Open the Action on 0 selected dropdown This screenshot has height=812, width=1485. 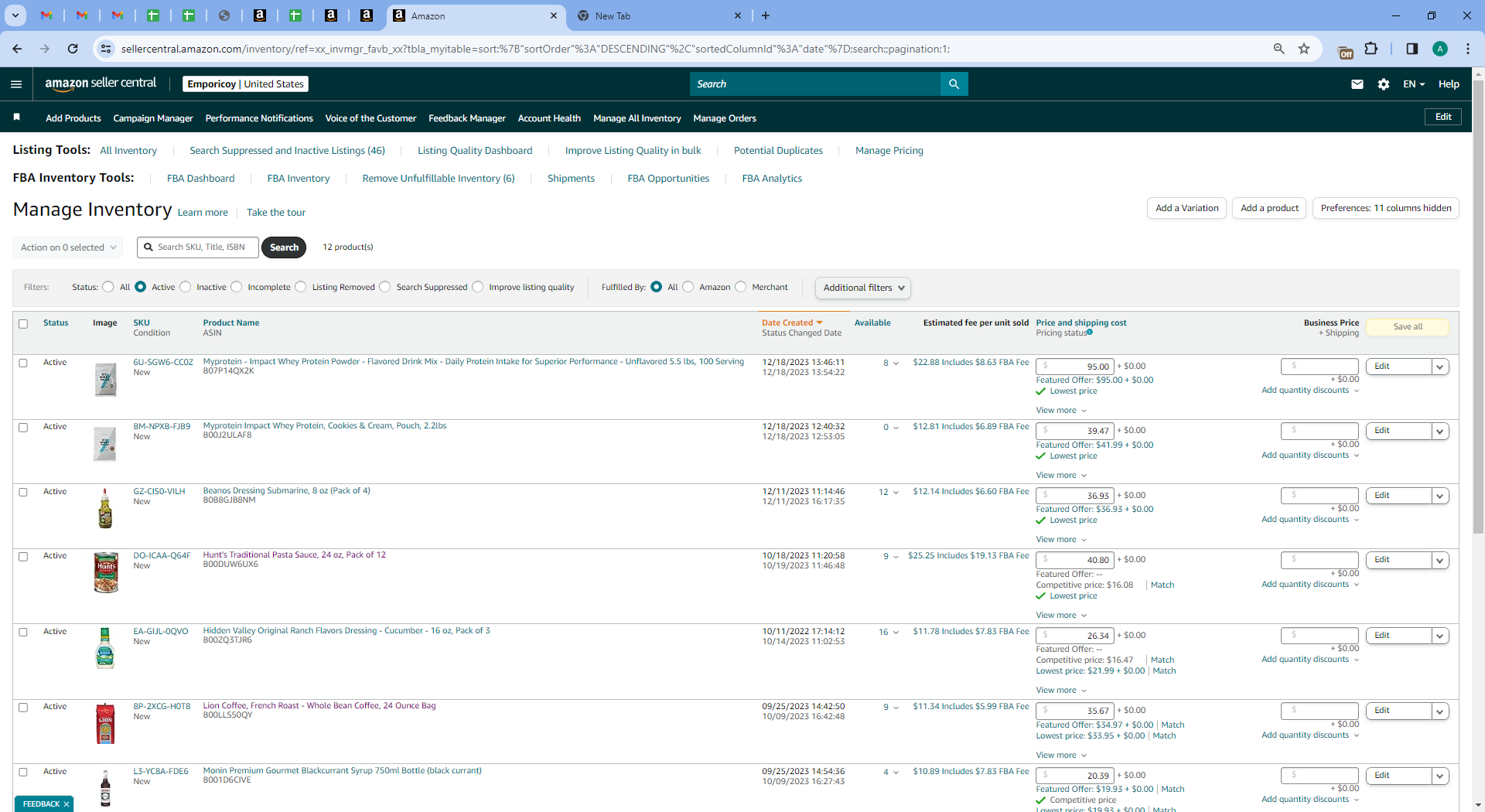click(x=68, y=247)
